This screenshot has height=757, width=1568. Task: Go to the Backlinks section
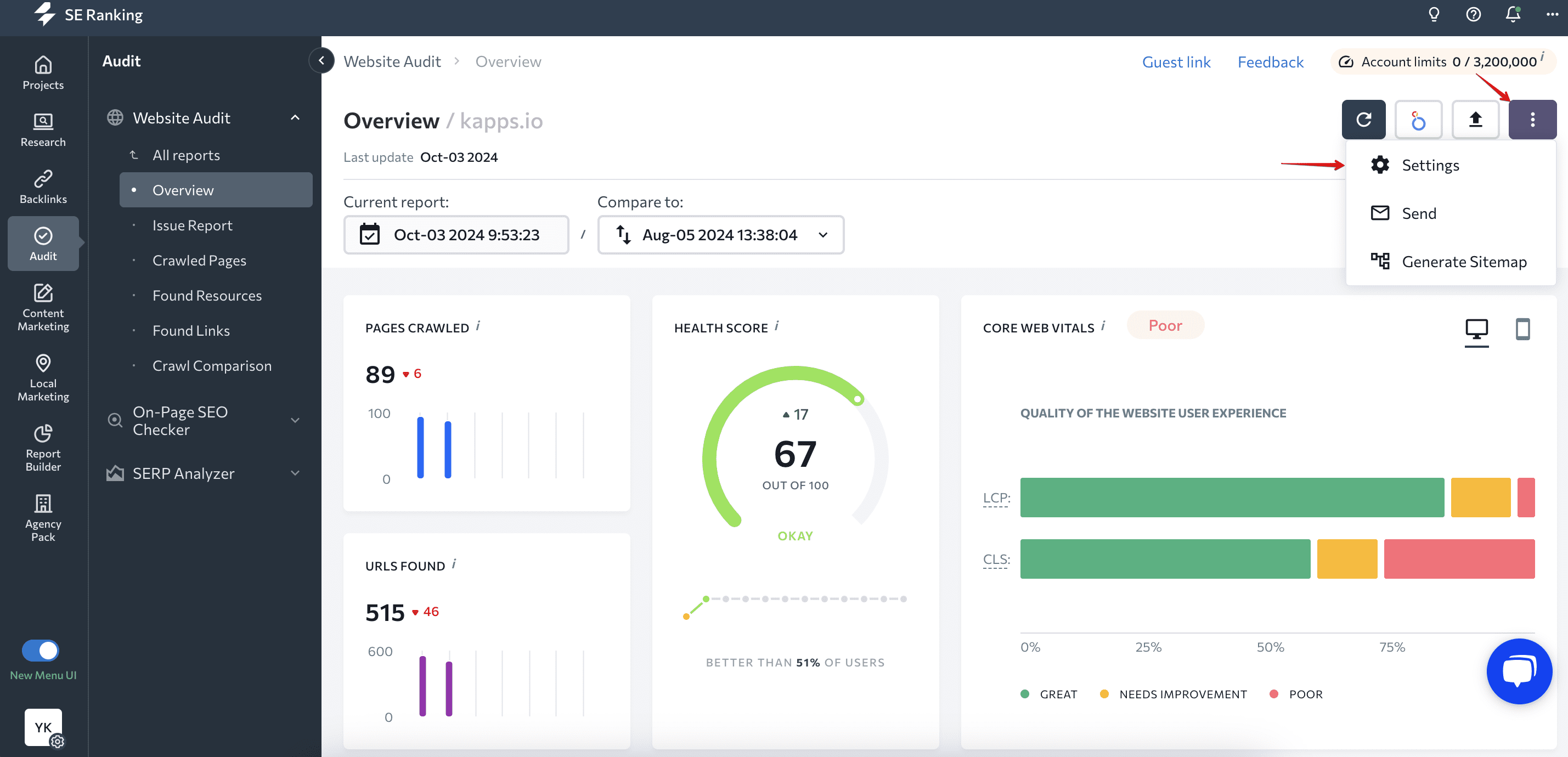click(43, 187)
